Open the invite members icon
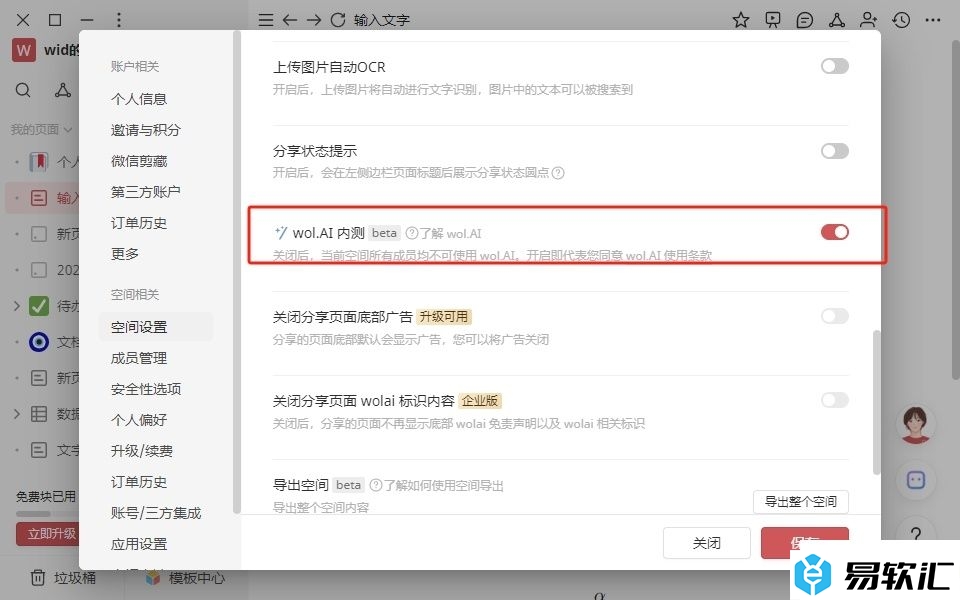 point(868,20)
